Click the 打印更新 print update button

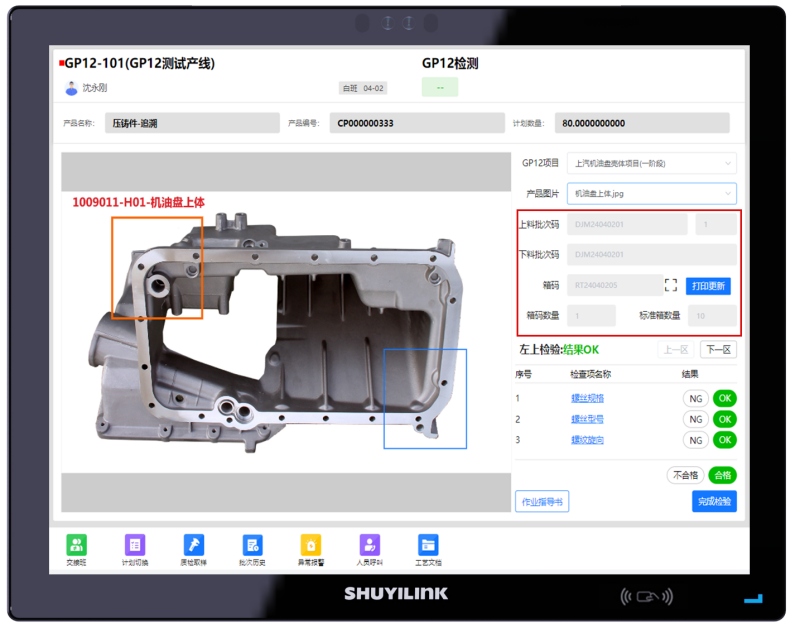[708, 286]
